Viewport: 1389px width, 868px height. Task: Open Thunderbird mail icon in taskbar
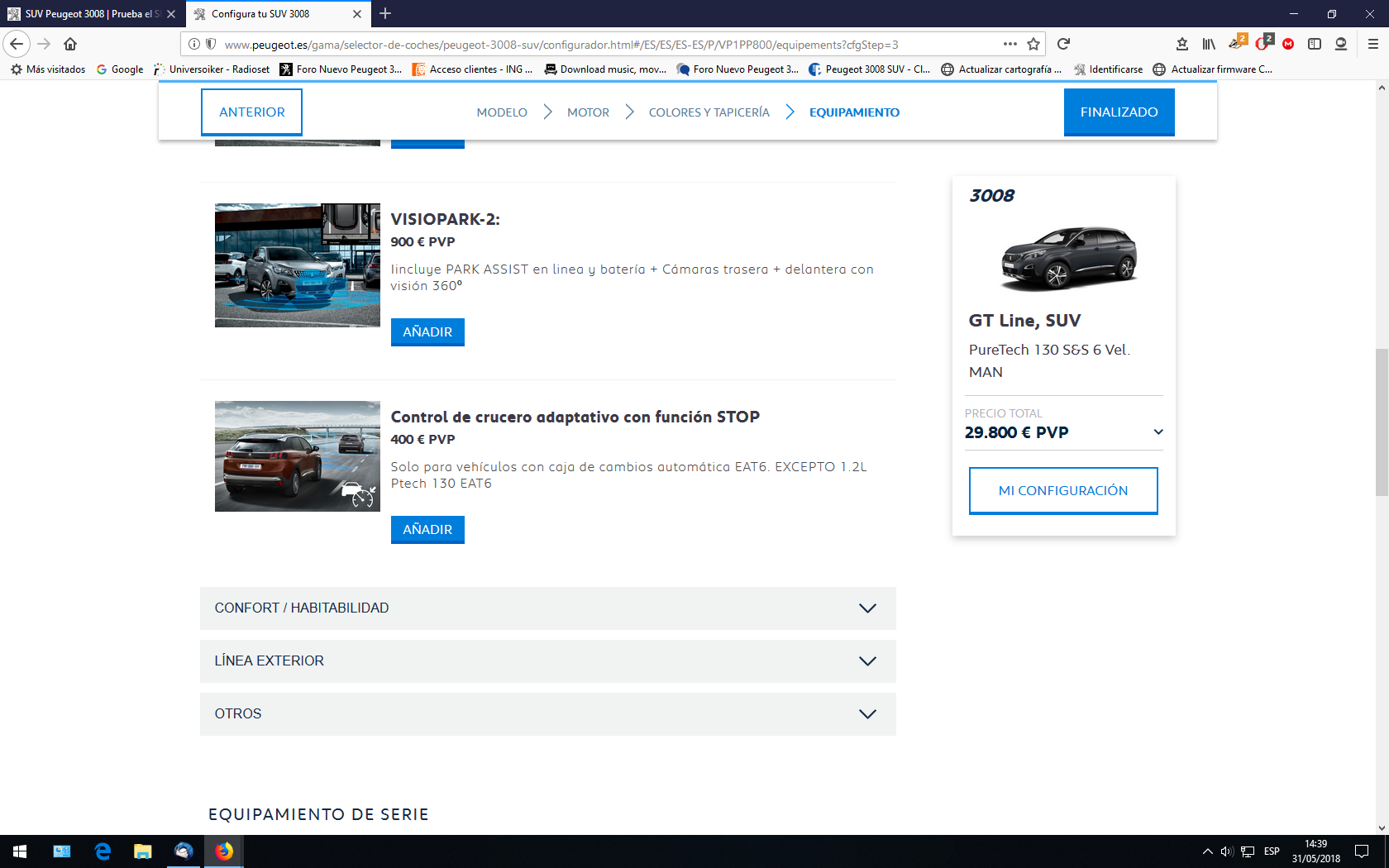(x=184, y=851)
